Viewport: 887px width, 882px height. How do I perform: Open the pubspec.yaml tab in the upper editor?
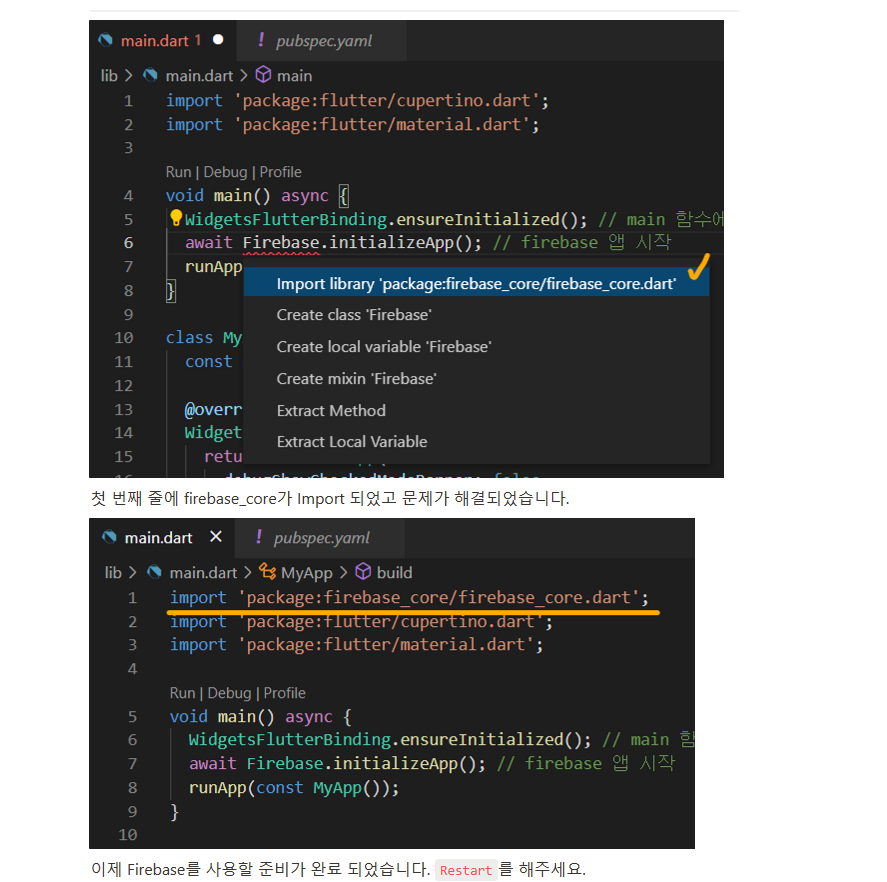[x=321, y=40]
